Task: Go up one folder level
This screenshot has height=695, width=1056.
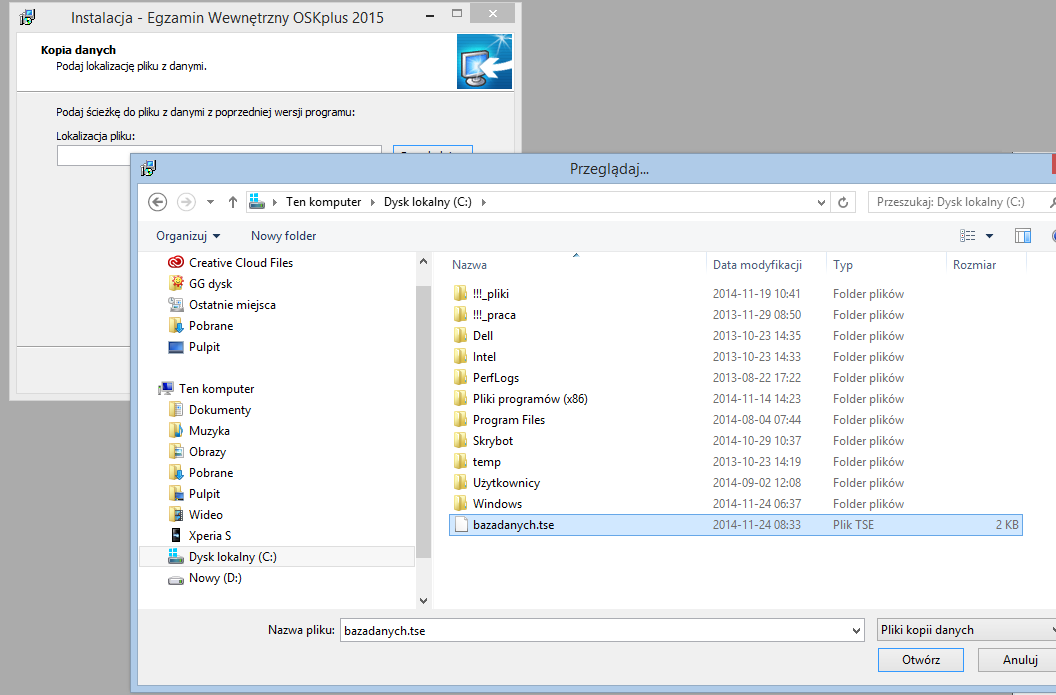Action: click(233, 201)
